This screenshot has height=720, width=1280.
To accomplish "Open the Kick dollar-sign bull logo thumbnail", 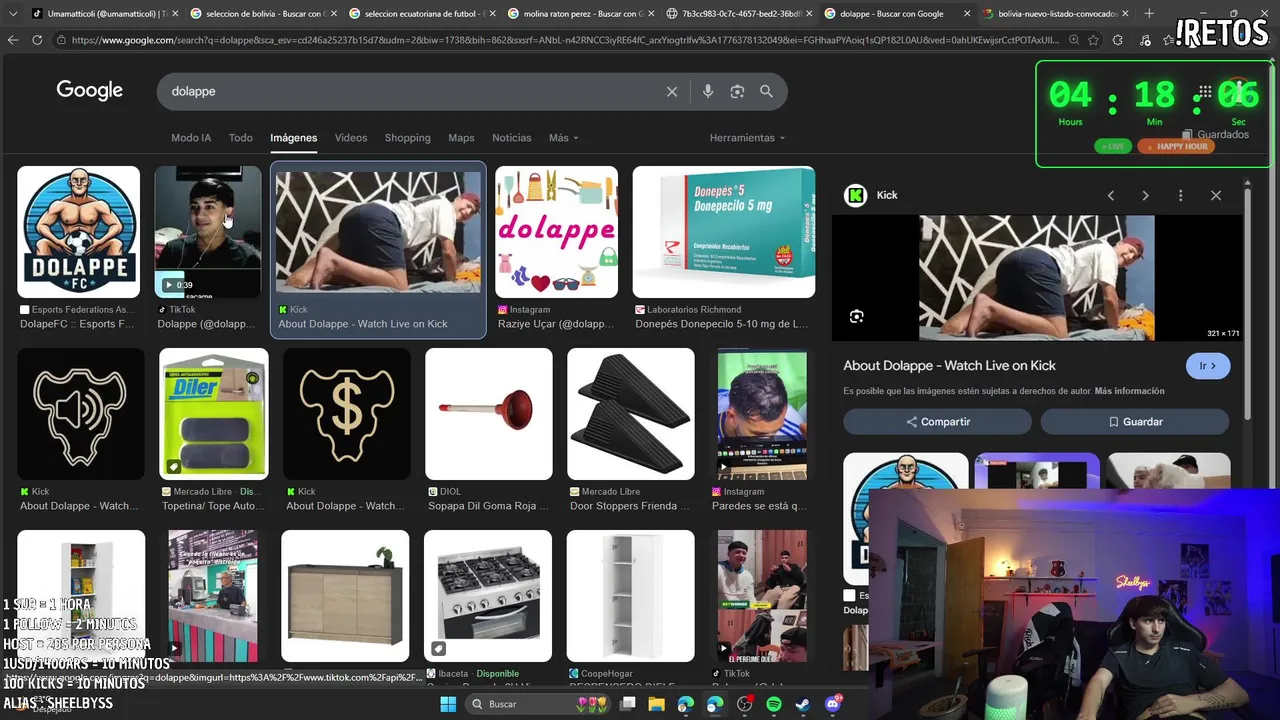I will click(346, 414).
